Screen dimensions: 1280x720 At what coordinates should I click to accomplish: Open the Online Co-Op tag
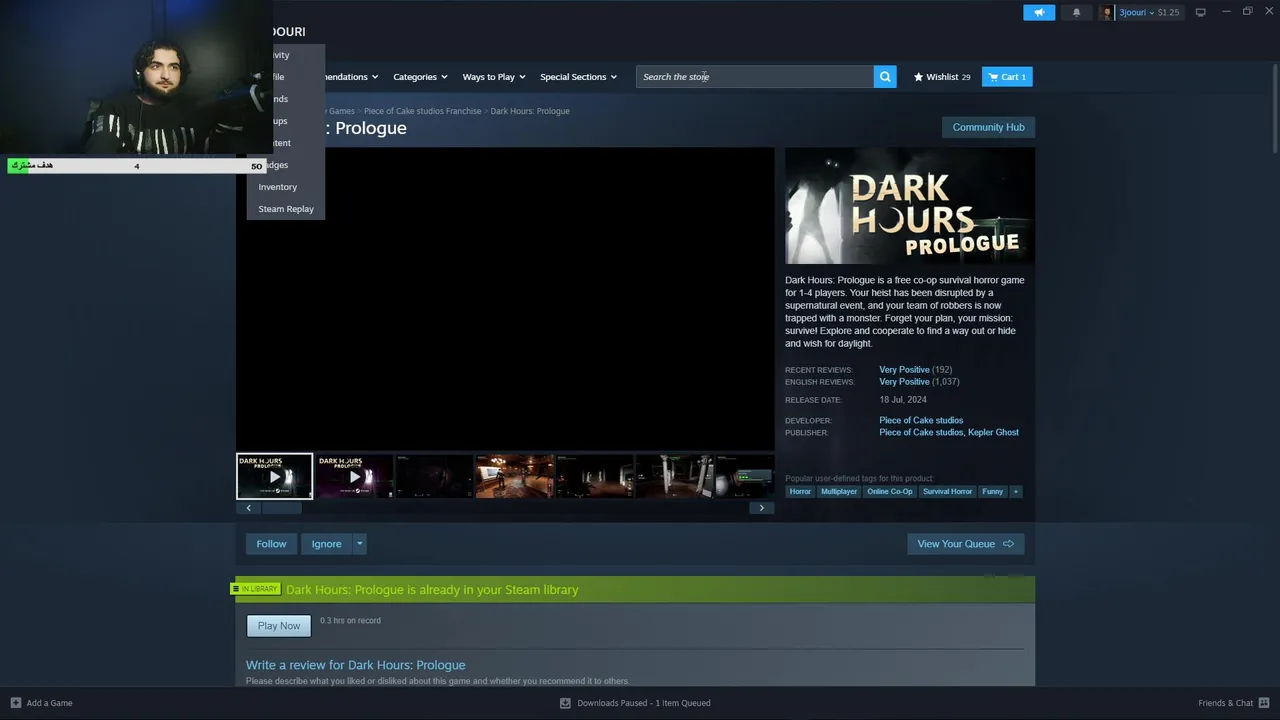(890, 491)
